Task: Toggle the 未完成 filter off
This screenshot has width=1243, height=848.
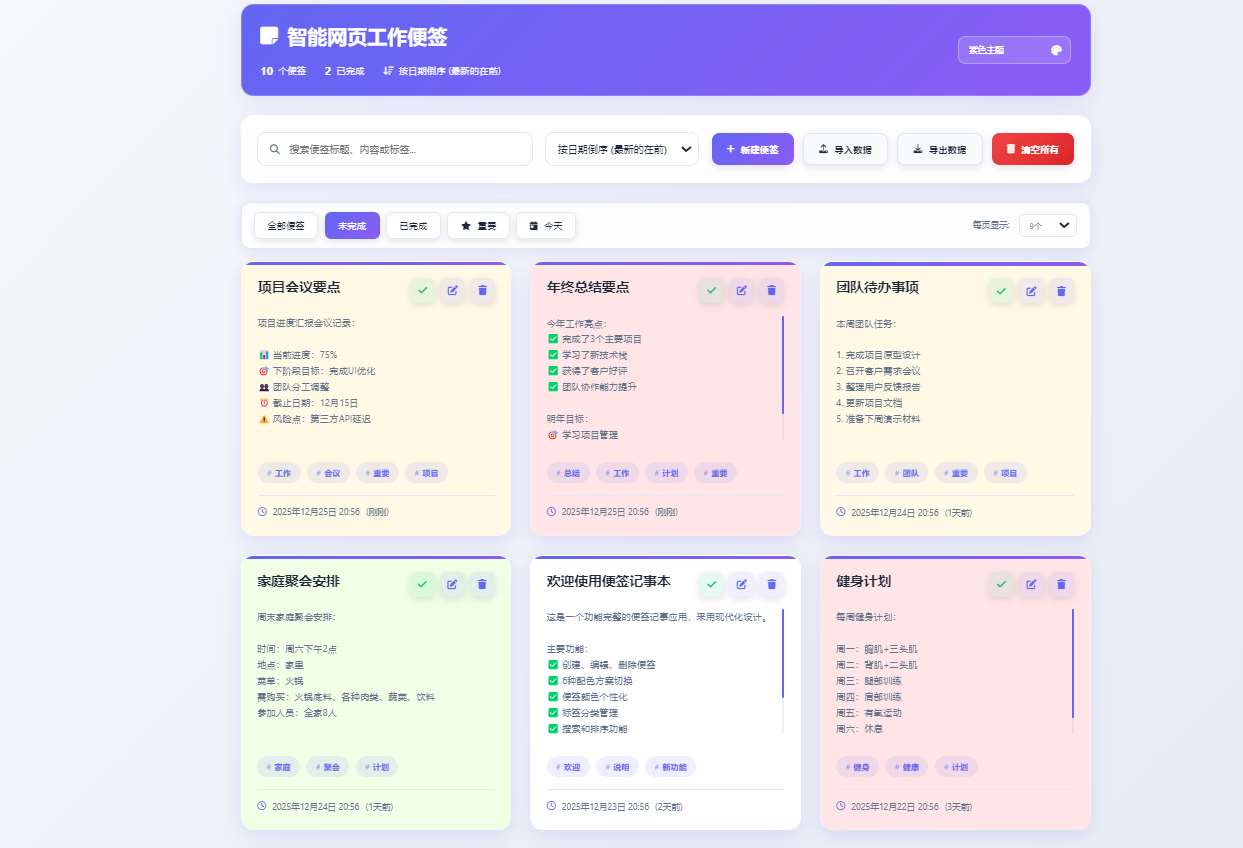Action: pos(352,225)
